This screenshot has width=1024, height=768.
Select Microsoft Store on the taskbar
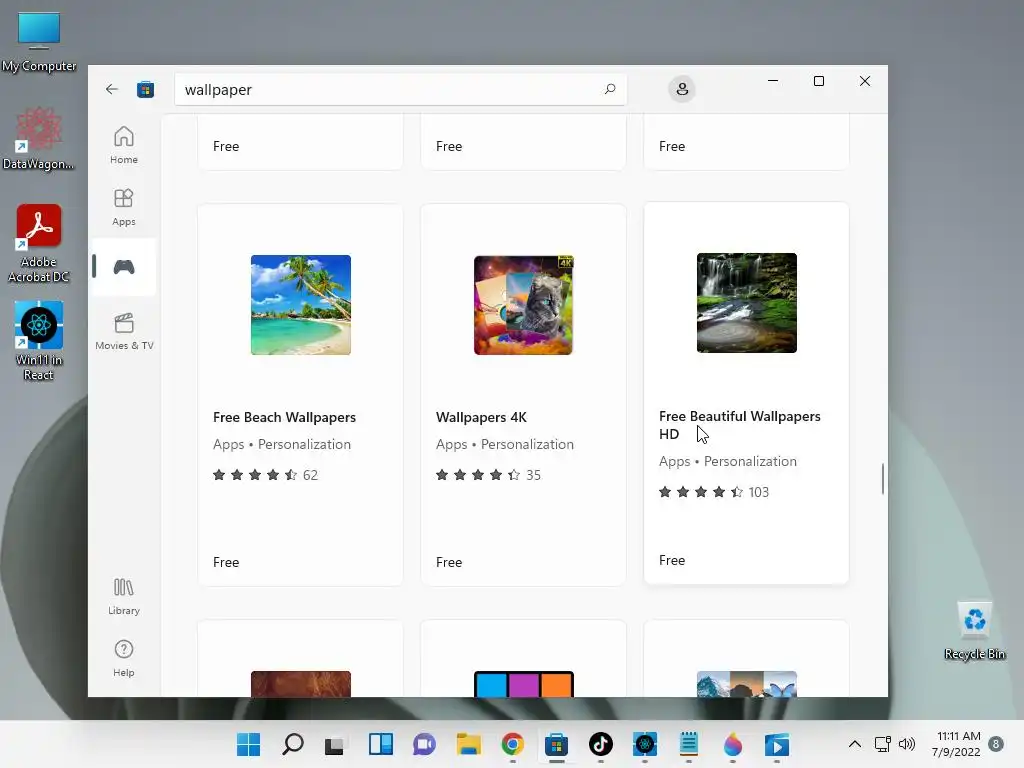coord(556,744)
